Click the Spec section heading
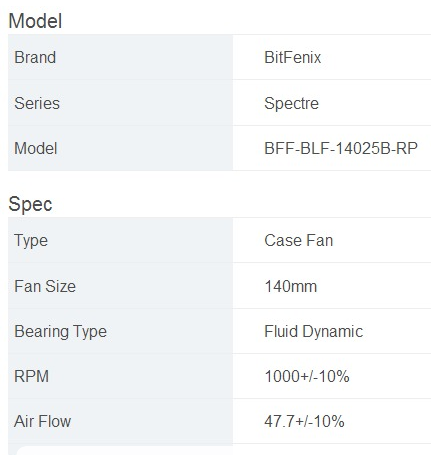 [x=30, y=204]
